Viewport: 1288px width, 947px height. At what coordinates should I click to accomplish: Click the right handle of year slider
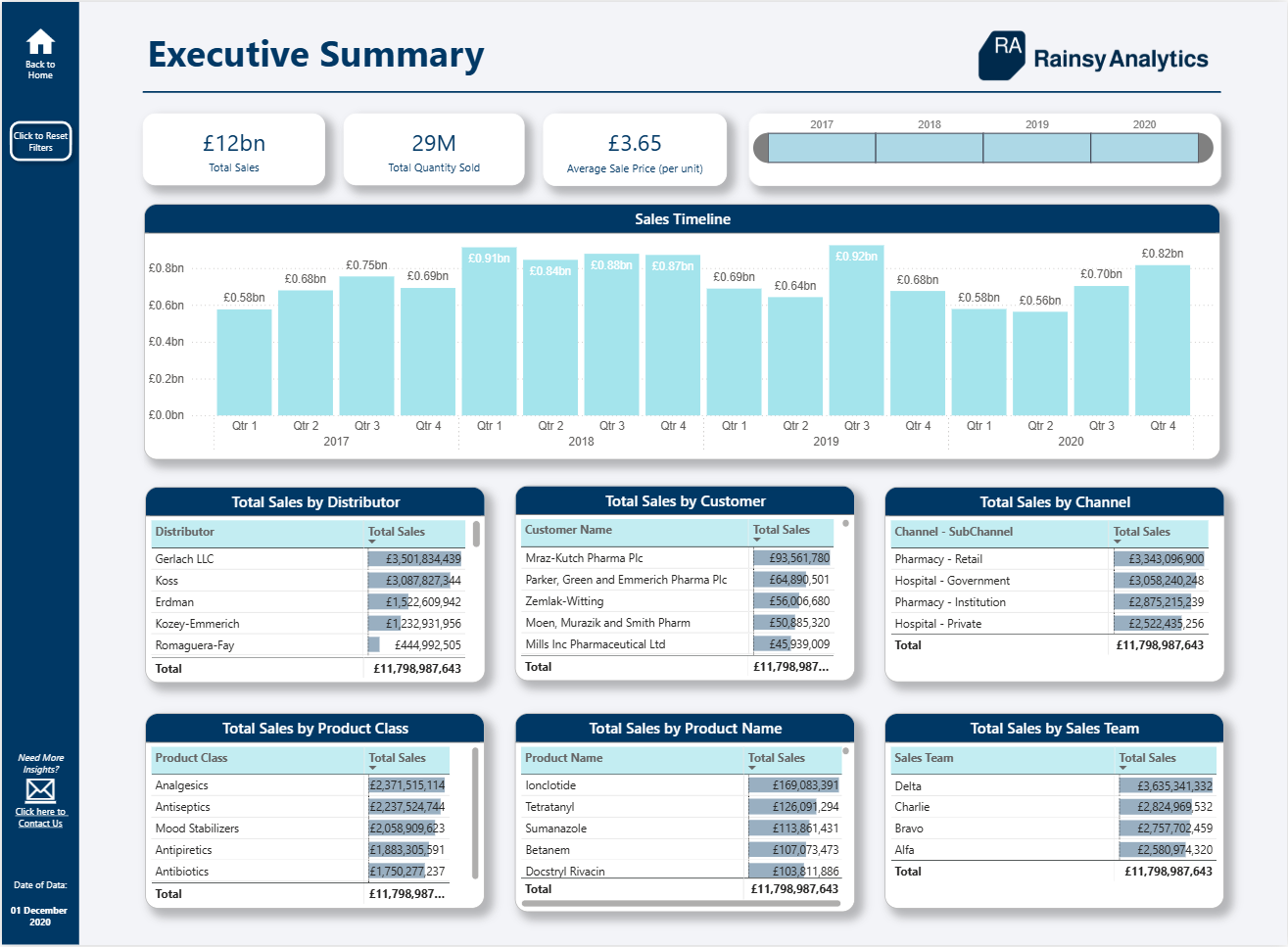pos(1206,148)
